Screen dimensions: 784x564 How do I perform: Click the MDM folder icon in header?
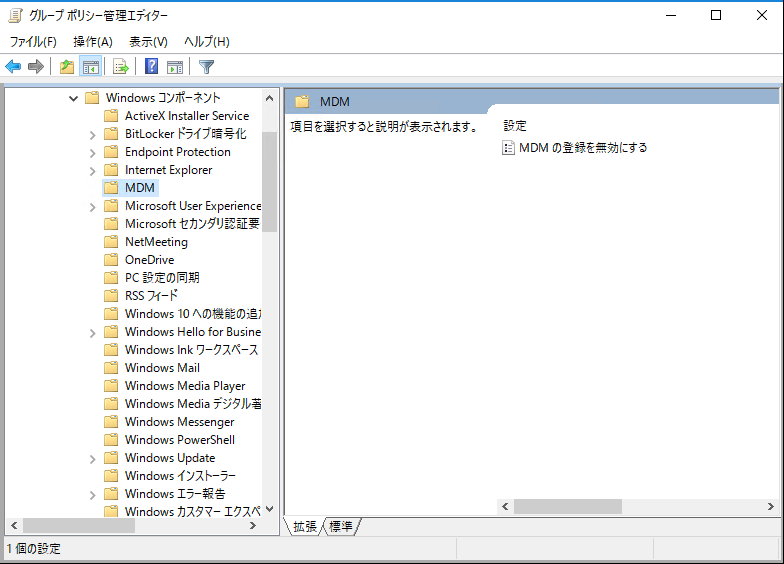302,102
